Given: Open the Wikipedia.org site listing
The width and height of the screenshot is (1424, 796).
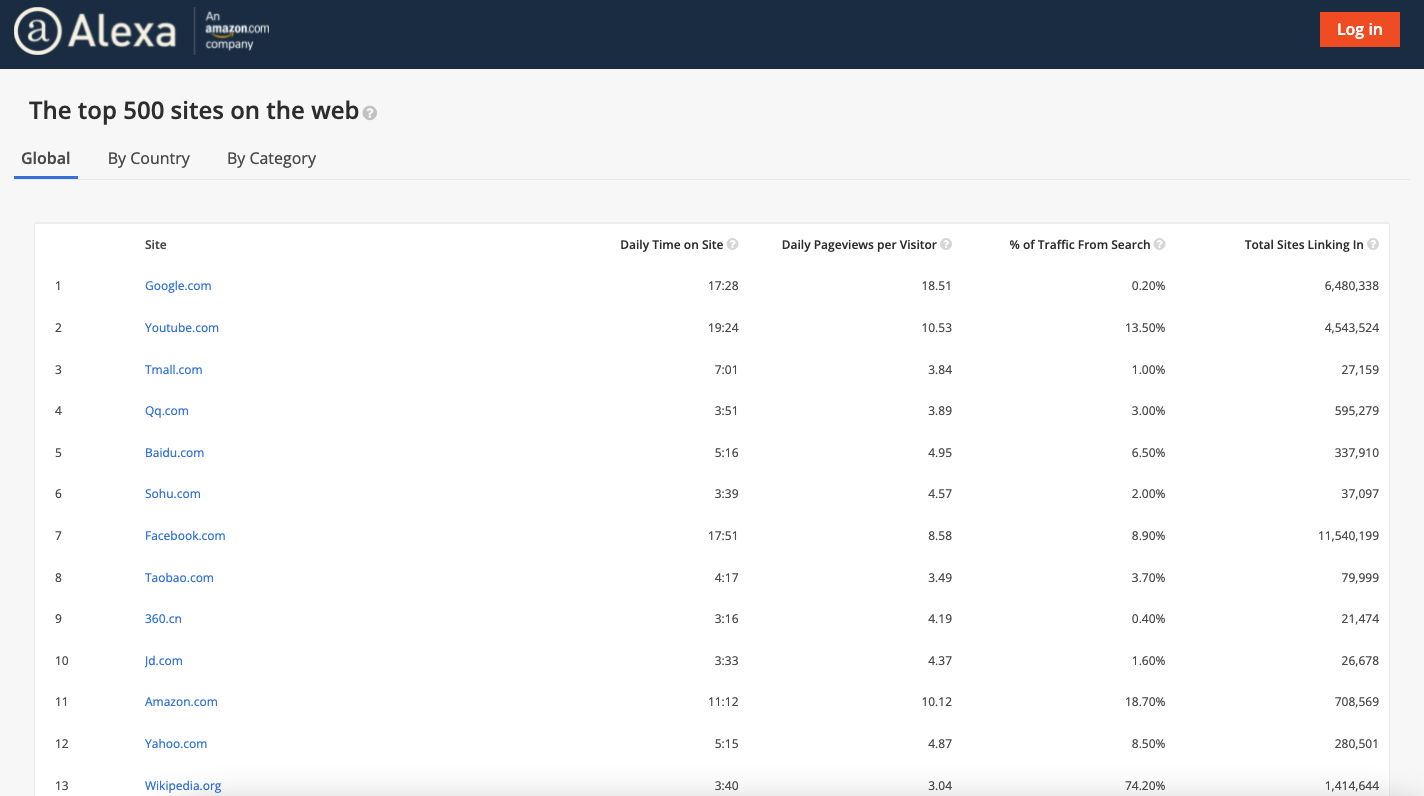Looking at the screenshot, I should (x=183, y=785).
